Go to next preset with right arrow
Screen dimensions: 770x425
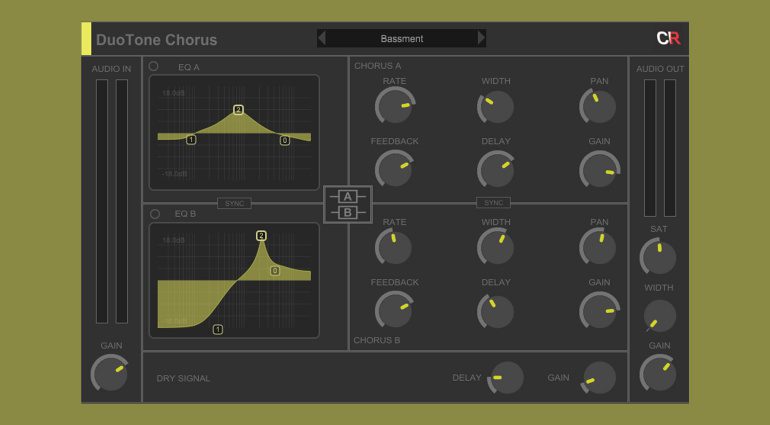coord(481,38)
